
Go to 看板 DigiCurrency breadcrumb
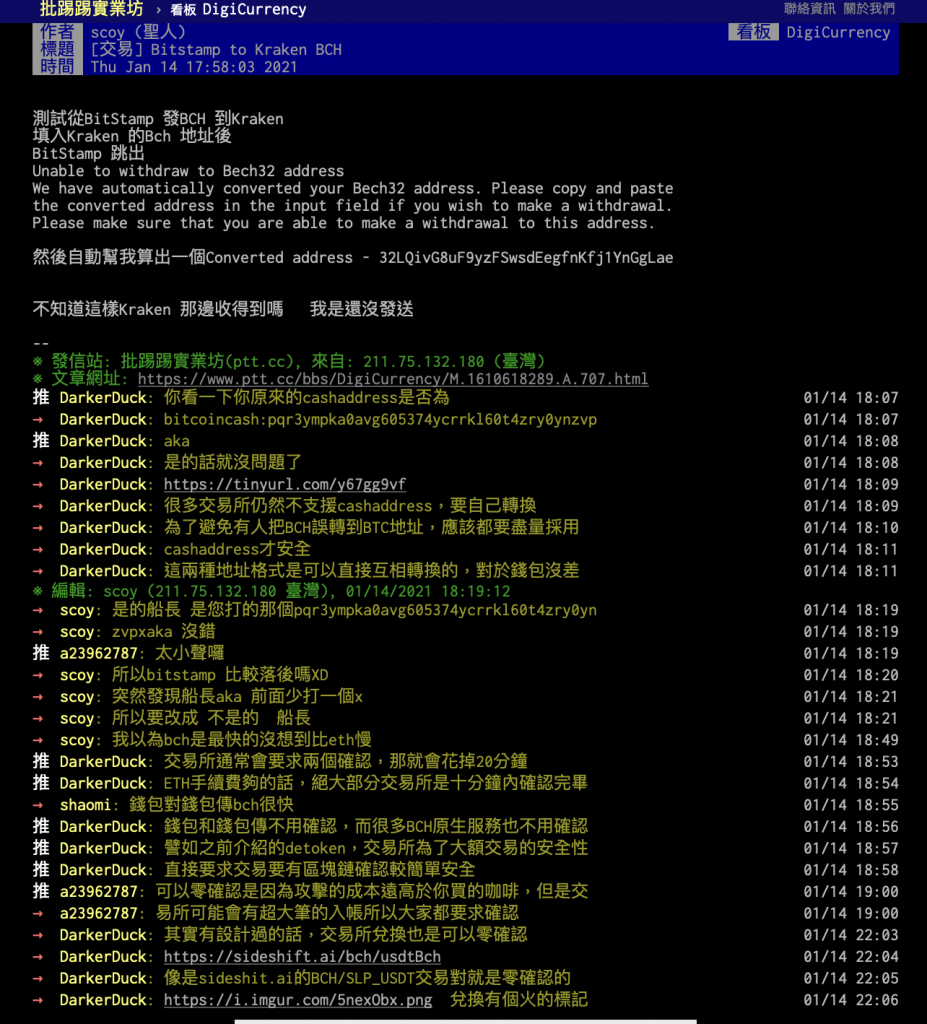[x=238, y=9]
